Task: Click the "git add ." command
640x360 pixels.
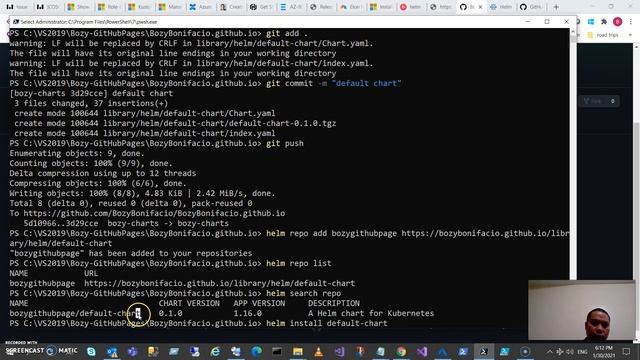Action: coord(287,33)
